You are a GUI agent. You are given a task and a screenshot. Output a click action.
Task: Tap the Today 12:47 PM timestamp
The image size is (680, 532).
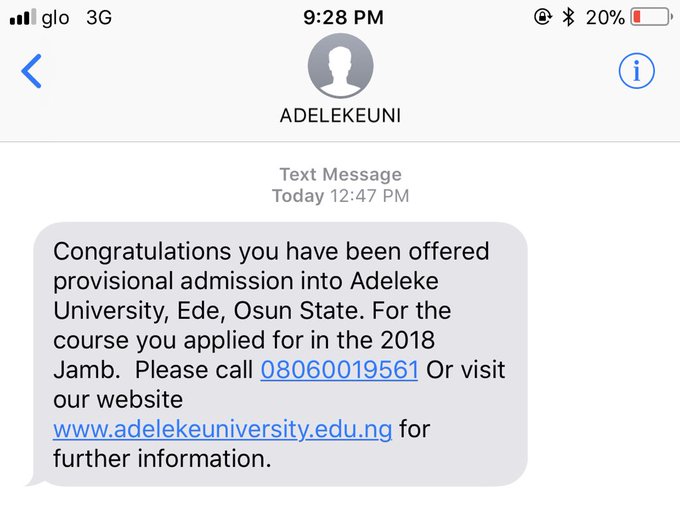coord(340,196)
